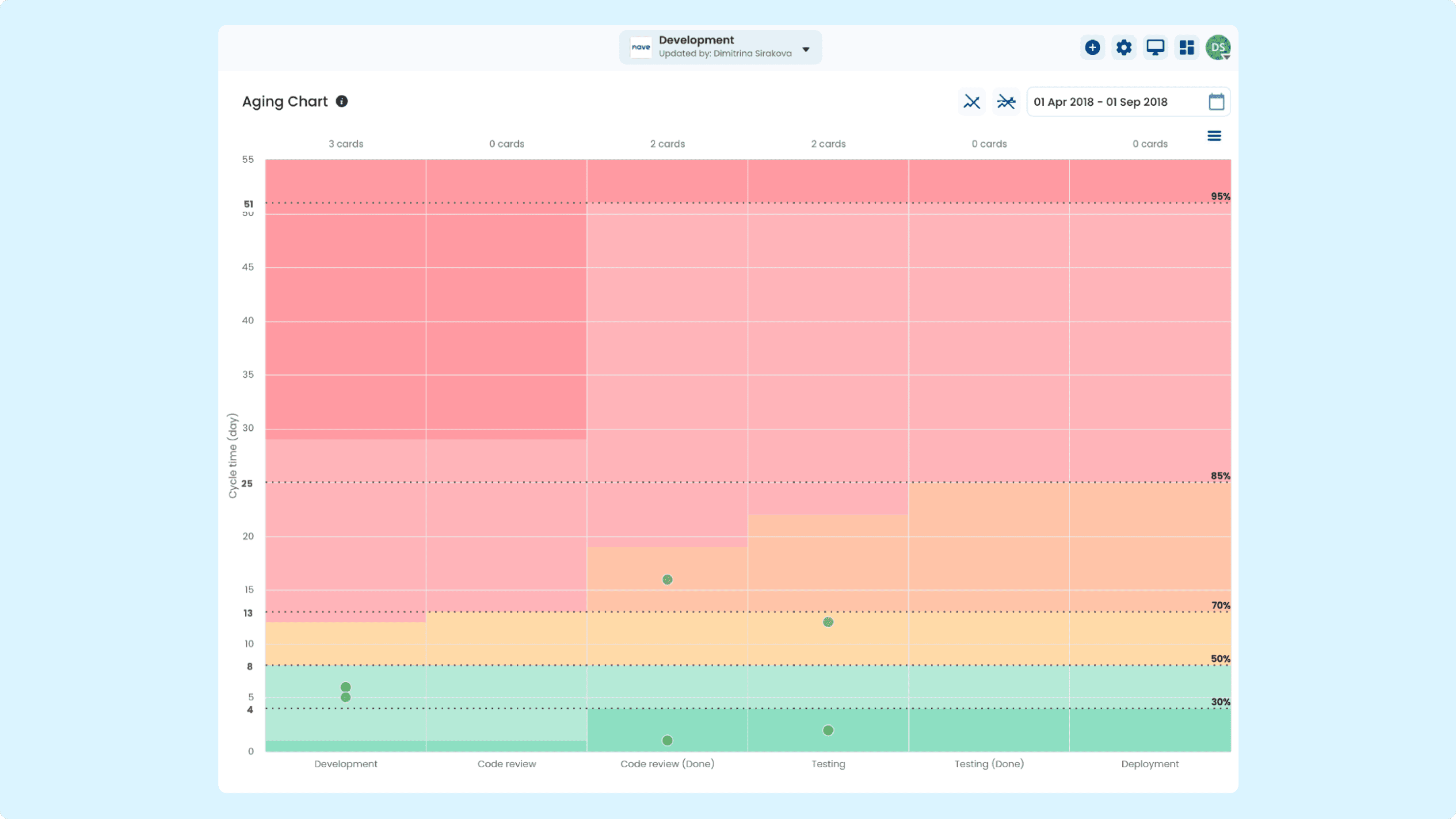Open the chart hamburger menu
Screen dimensions: 1456x819
click(x=1214, y=136)
